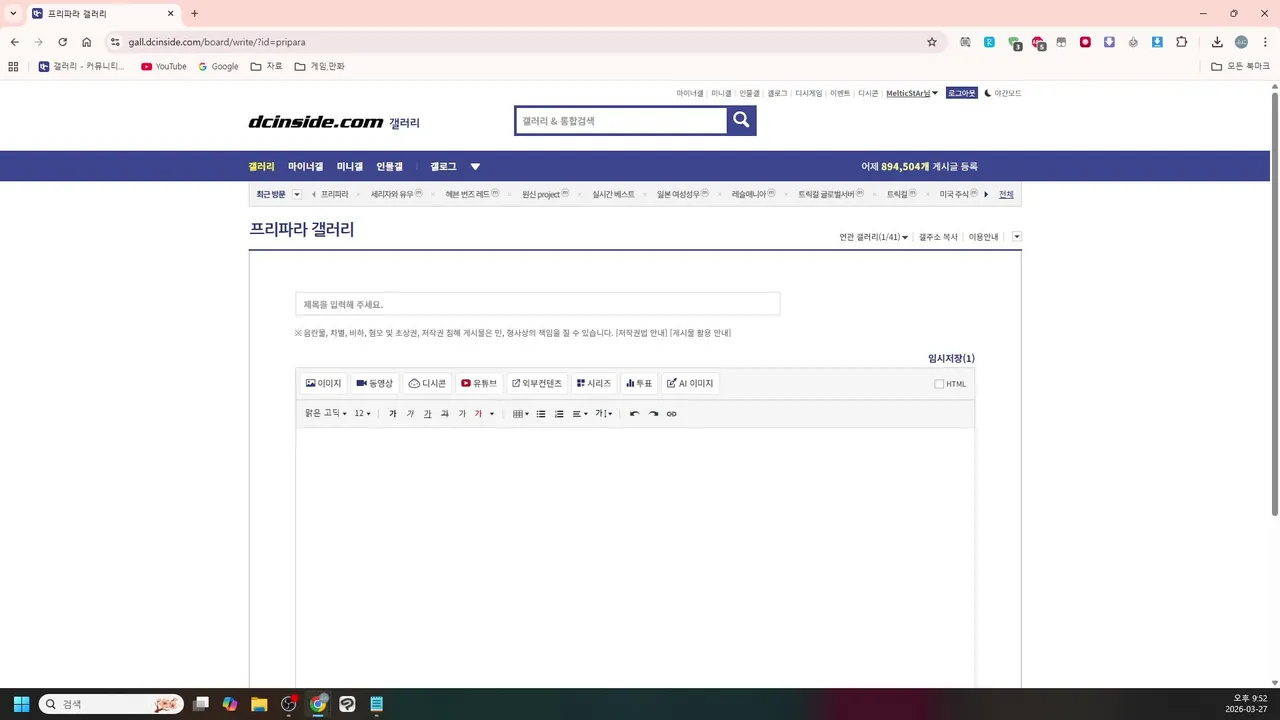Open the insert table dropdown

coord(520,414)
